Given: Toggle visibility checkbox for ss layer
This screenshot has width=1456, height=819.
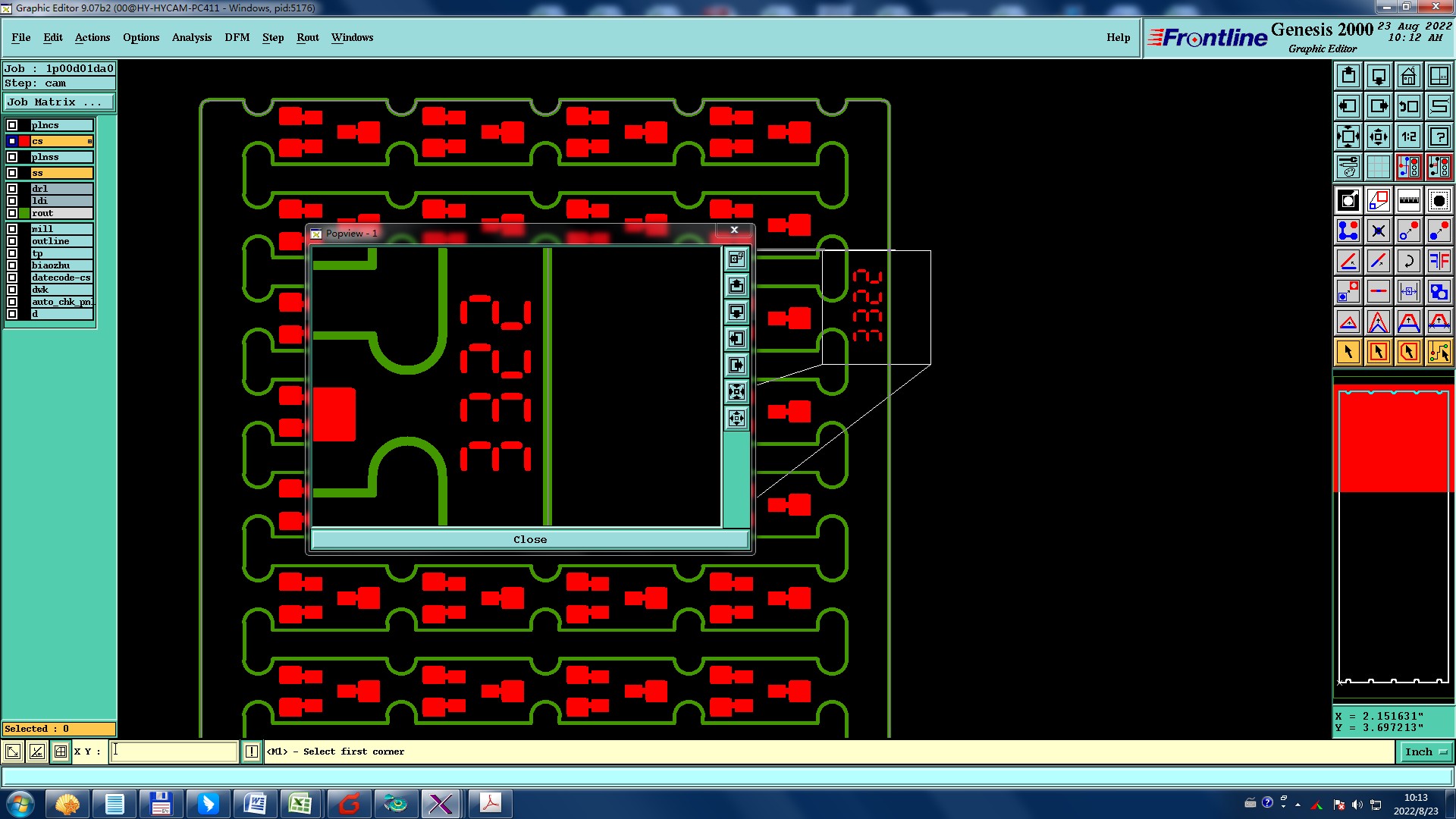Looking at the screenshot, I should [x=12, y=173].
